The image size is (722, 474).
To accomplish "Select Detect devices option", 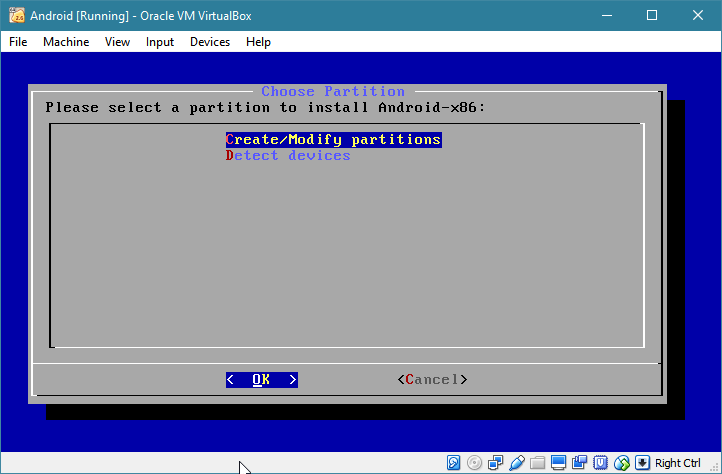I will (288, 156).
